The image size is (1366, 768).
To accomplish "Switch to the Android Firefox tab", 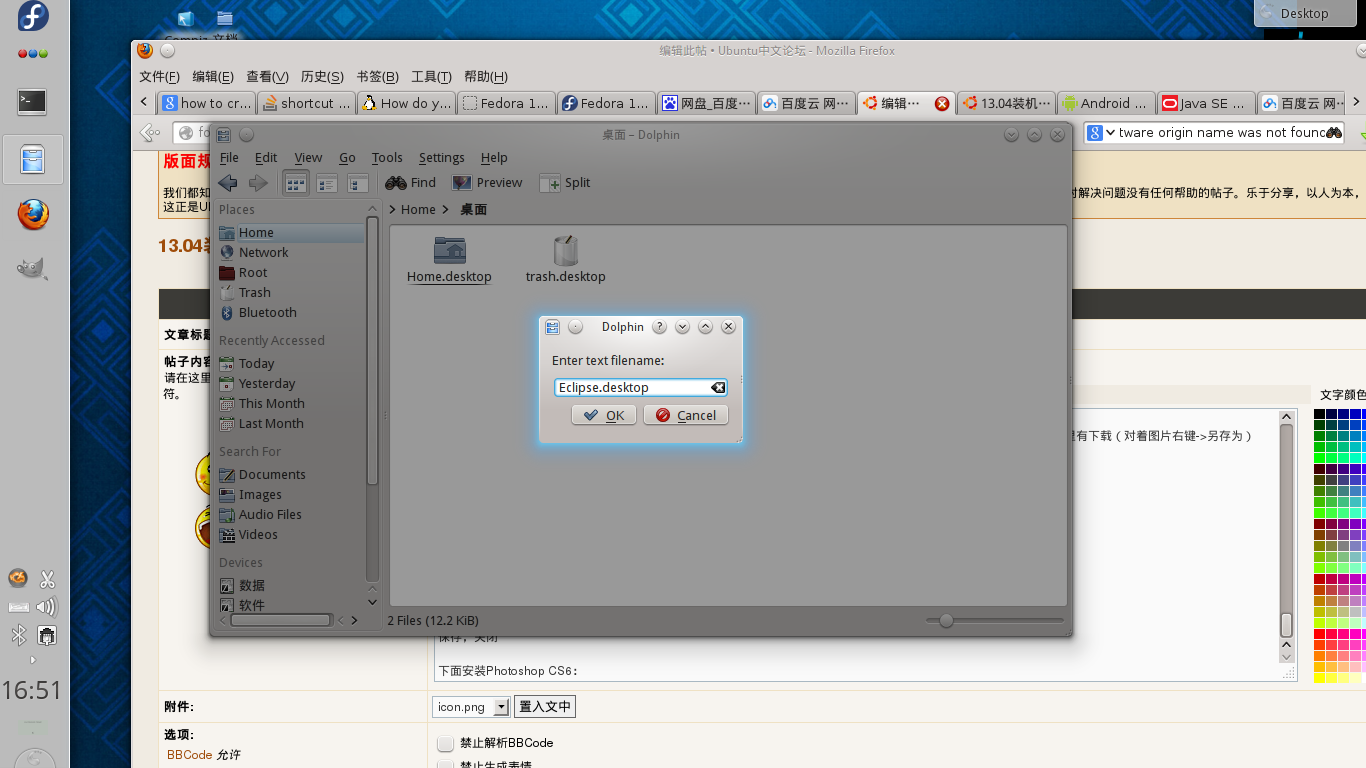I will (1106, 103).
